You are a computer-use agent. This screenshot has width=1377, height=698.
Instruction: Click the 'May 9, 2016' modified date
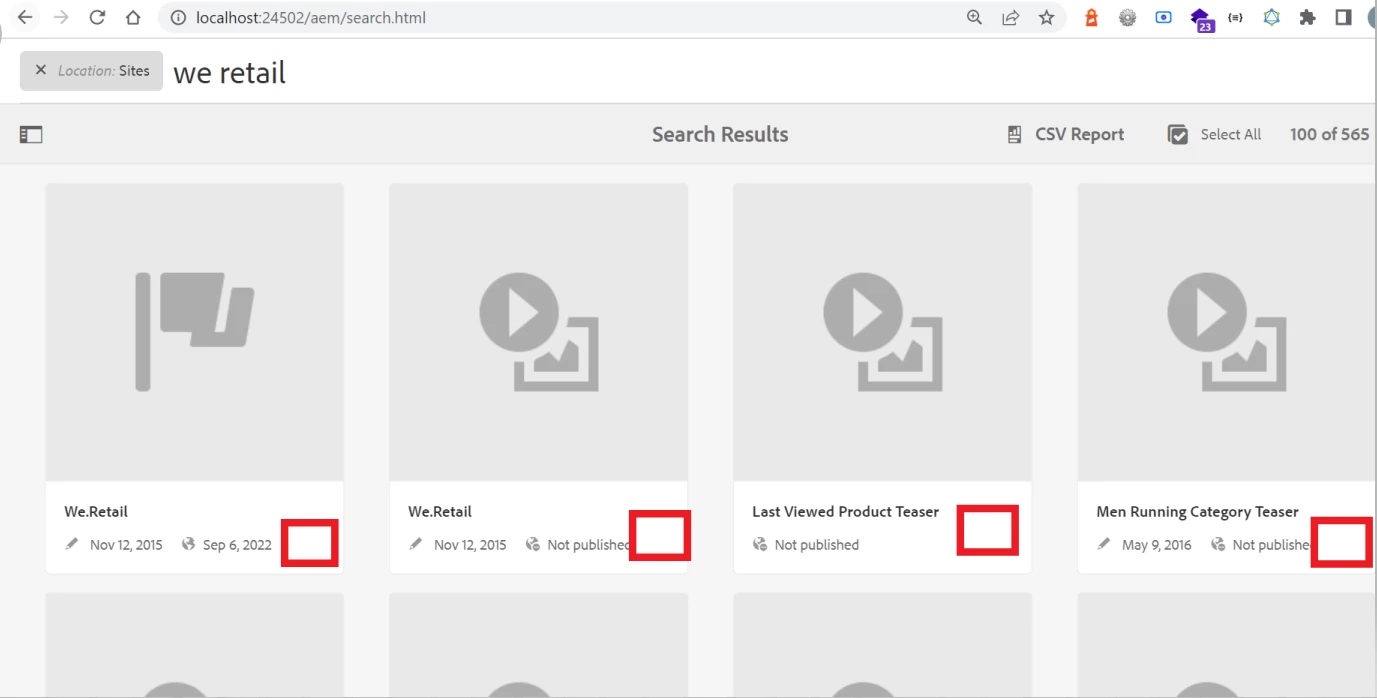(1157, 545)
